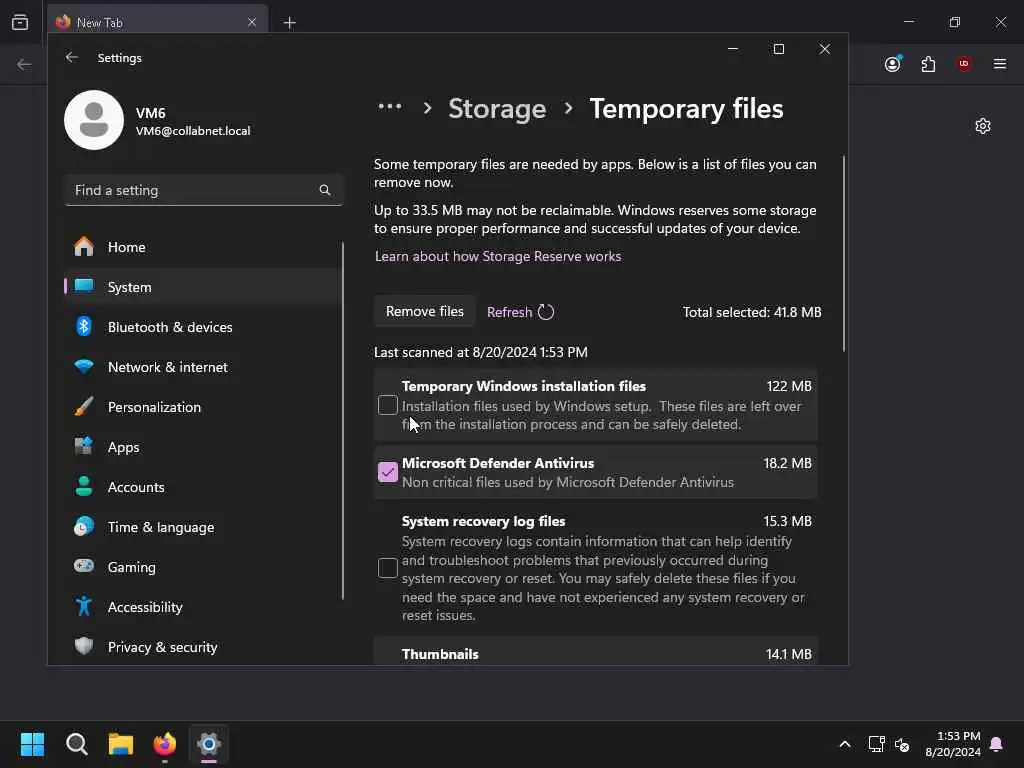Close the Firefox New Tab
1024x768 pixels.
[x=252, y=22]
